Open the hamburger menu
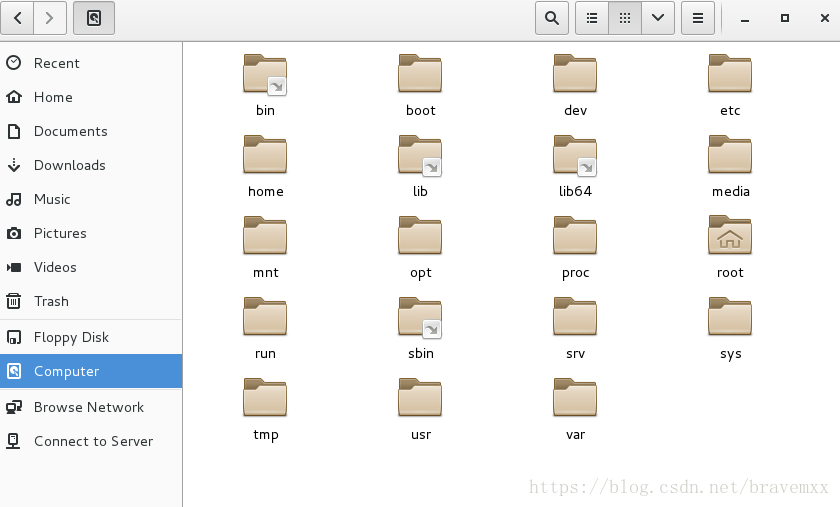The image size is (840, 507). [698, 18]
